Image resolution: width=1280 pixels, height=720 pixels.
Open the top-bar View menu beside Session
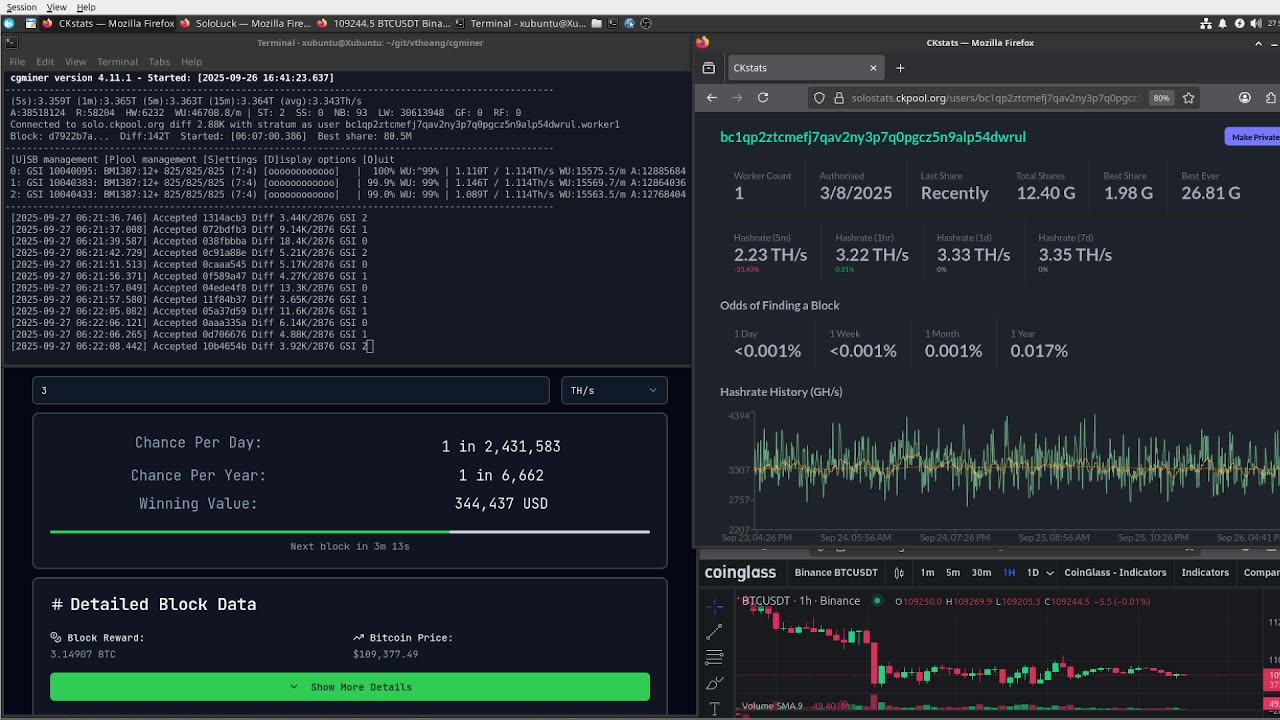point(57,7)
